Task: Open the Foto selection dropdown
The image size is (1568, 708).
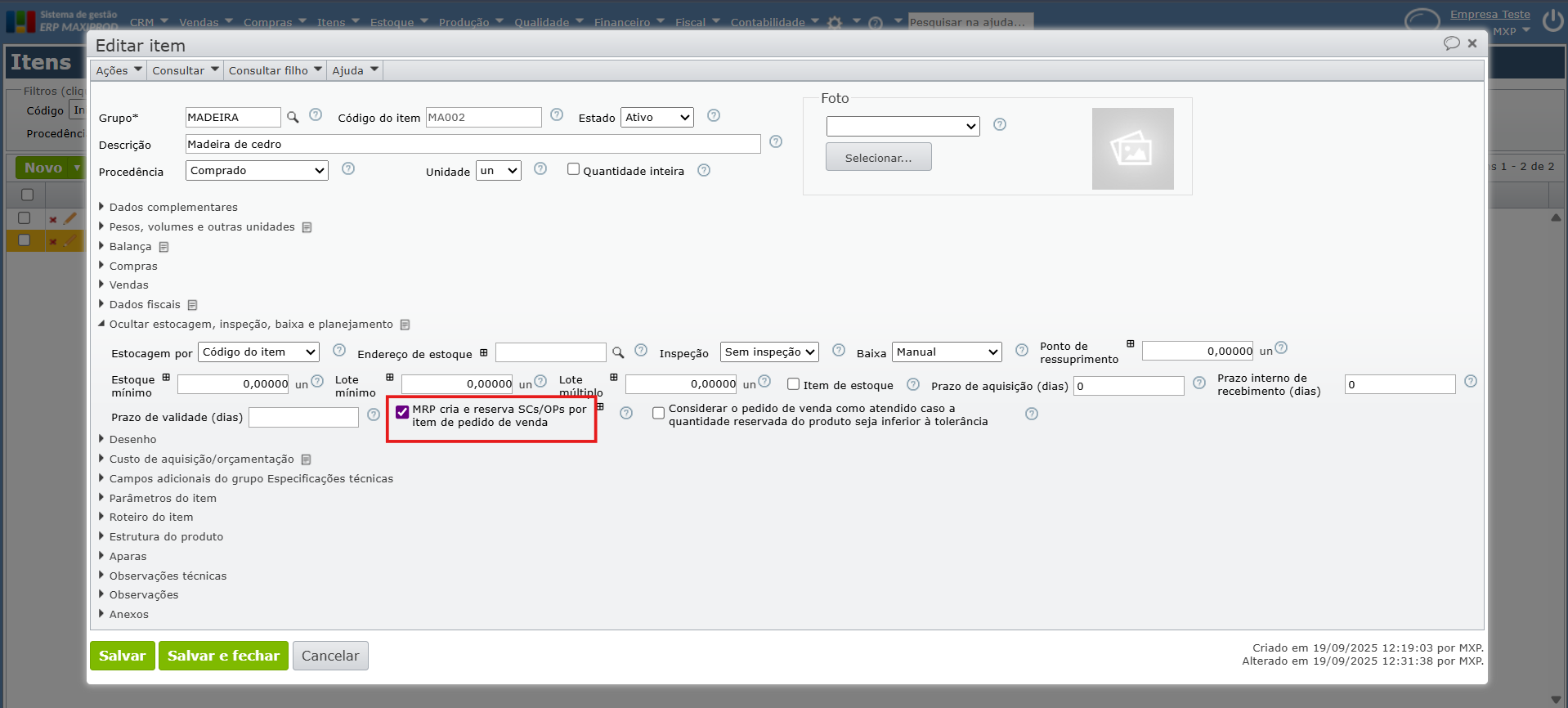Action: coord(903,126)
